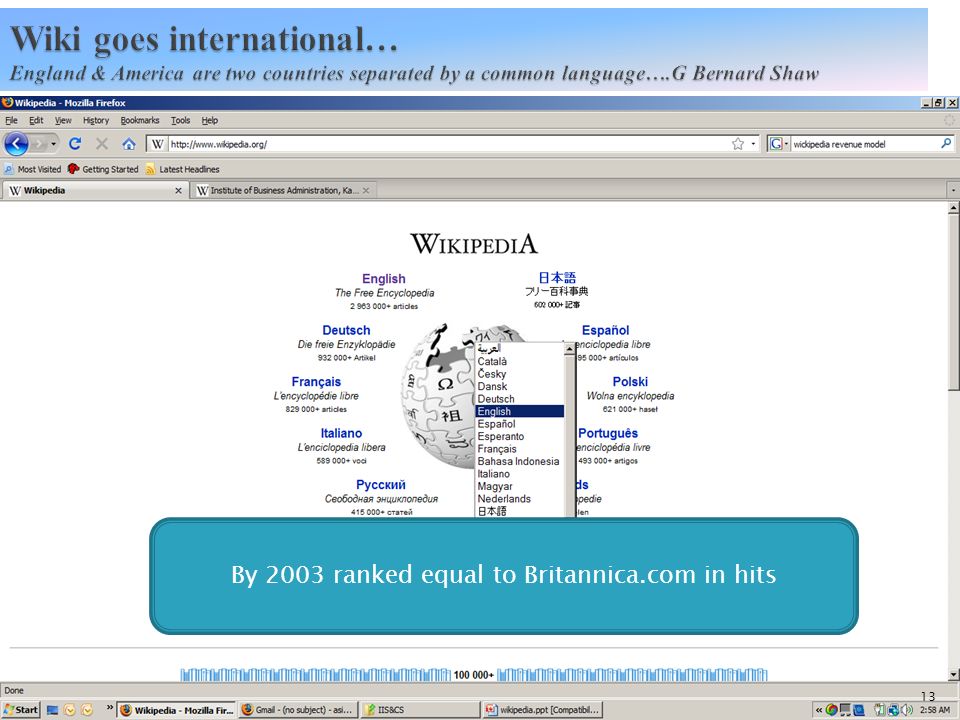
Task: Choose Bahasa Indonesia from the language list
Action: 519,461
